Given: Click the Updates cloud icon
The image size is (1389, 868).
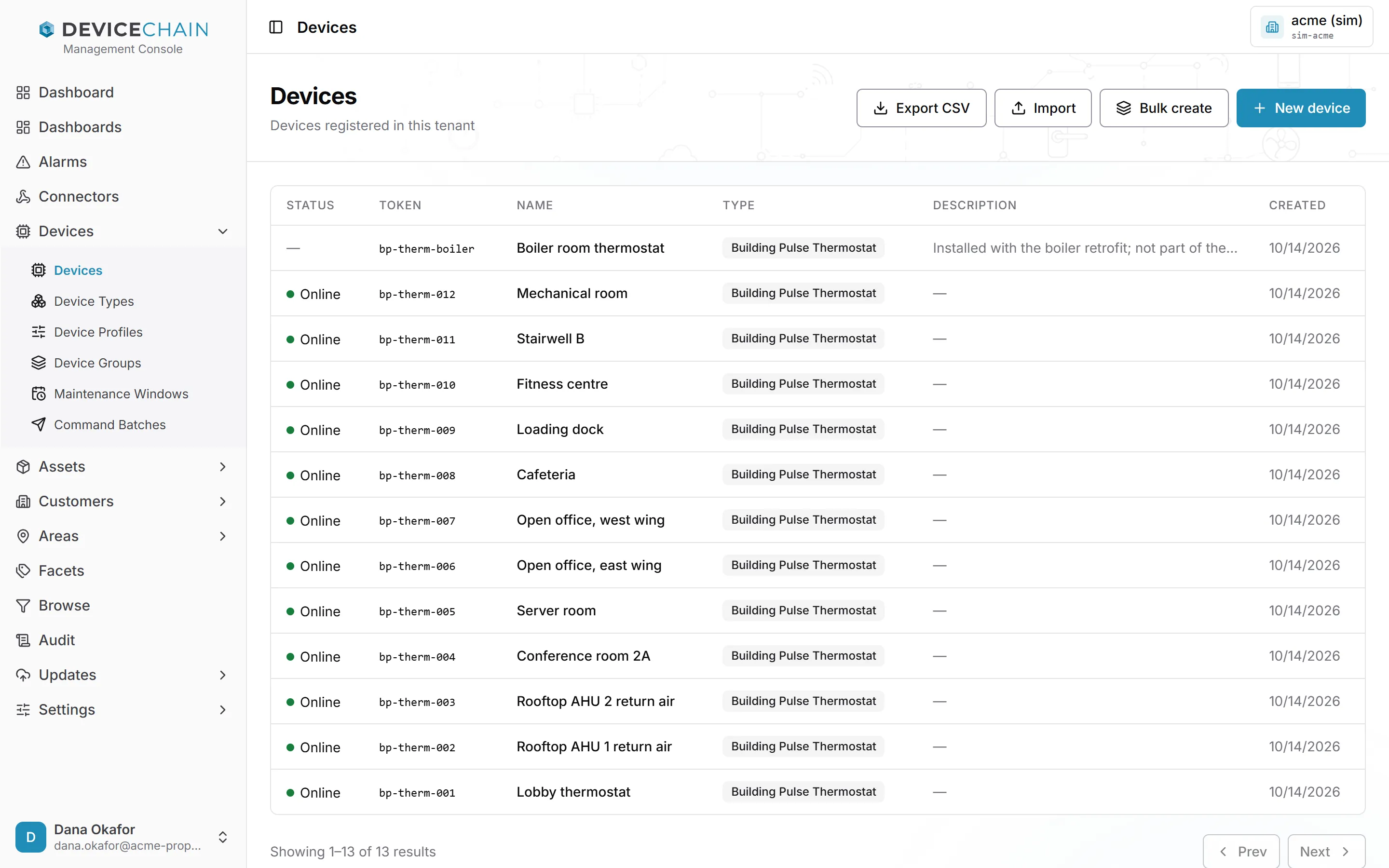Looking at the screenshot, I should (23, 675).
